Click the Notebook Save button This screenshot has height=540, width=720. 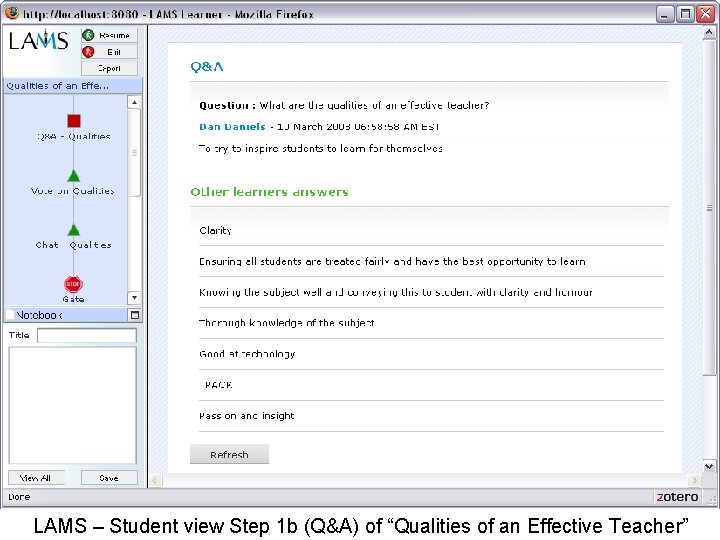109,478
